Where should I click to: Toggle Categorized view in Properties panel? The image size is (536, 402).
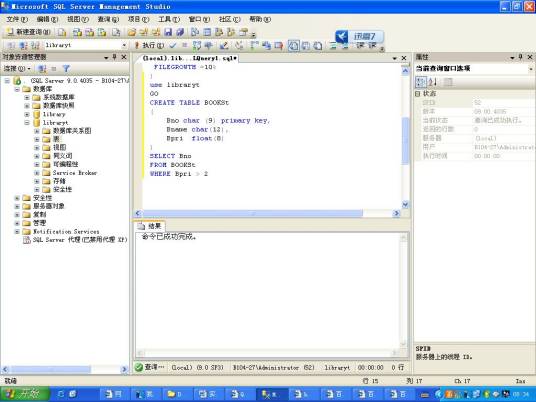click(x=421, y=82)
